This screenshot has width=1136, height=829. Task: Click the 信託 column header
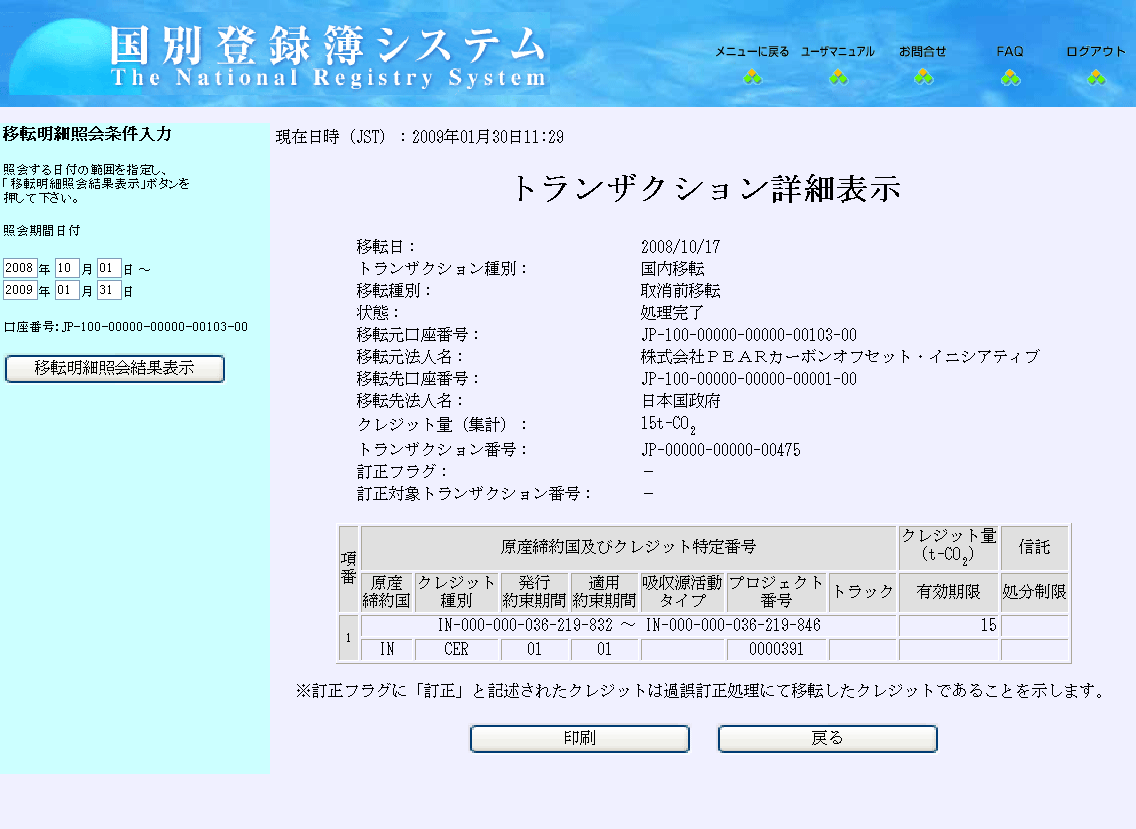coord(1035,547)
